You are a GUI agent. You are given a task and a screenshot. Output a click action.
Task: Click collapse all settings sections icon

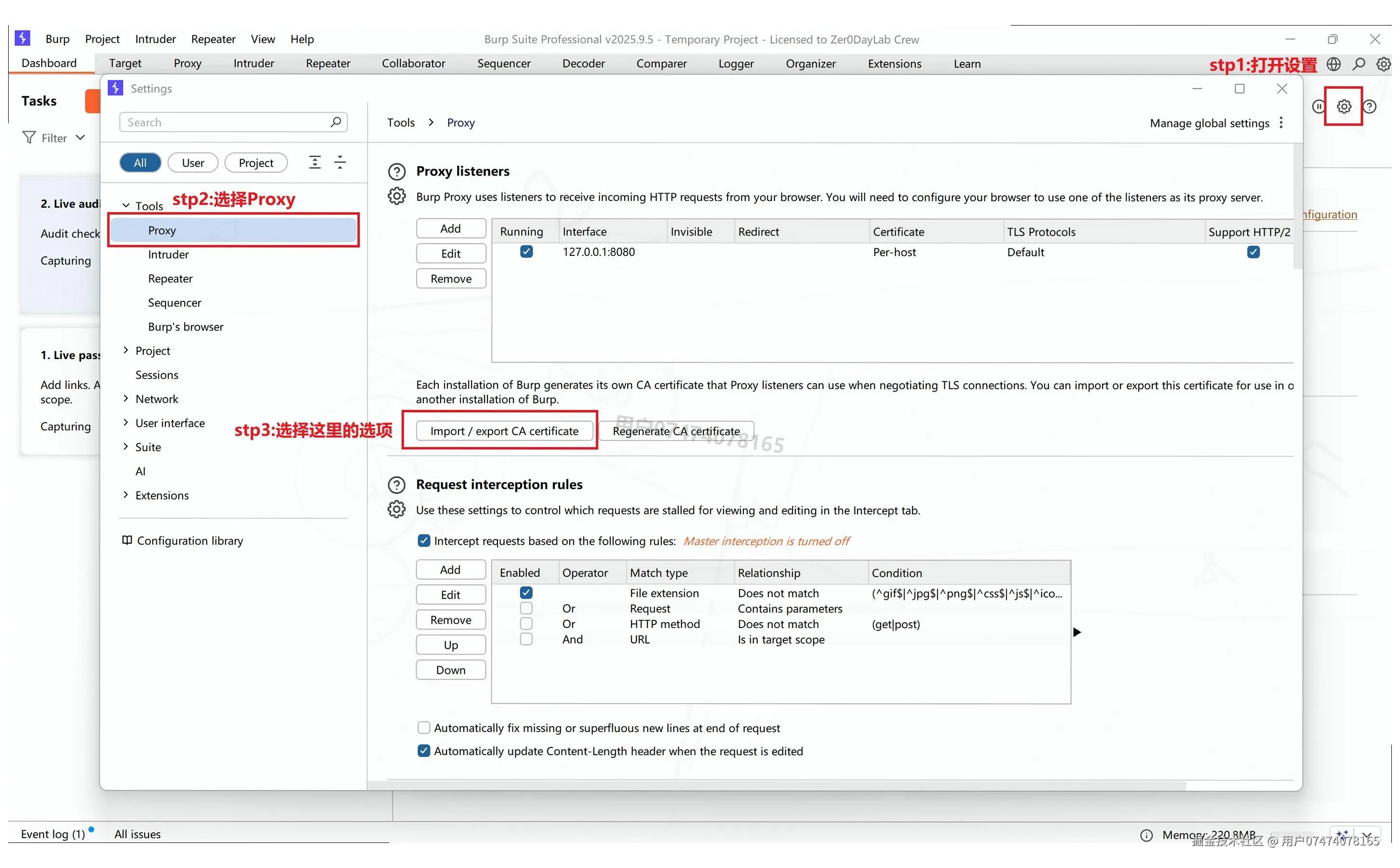[x=340, y=162]
